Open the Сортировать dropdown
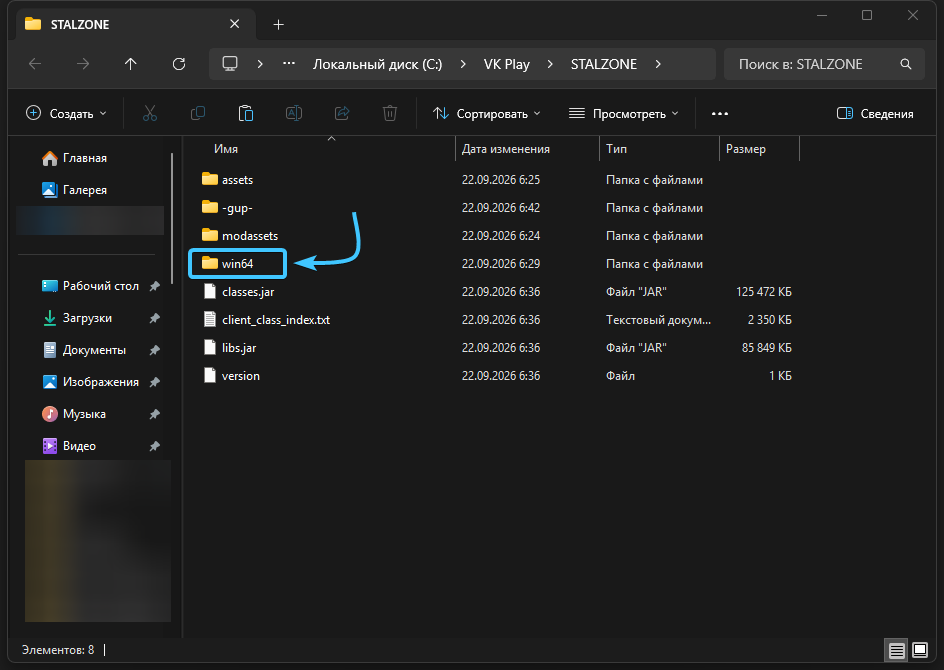 (x=486, y=113)
